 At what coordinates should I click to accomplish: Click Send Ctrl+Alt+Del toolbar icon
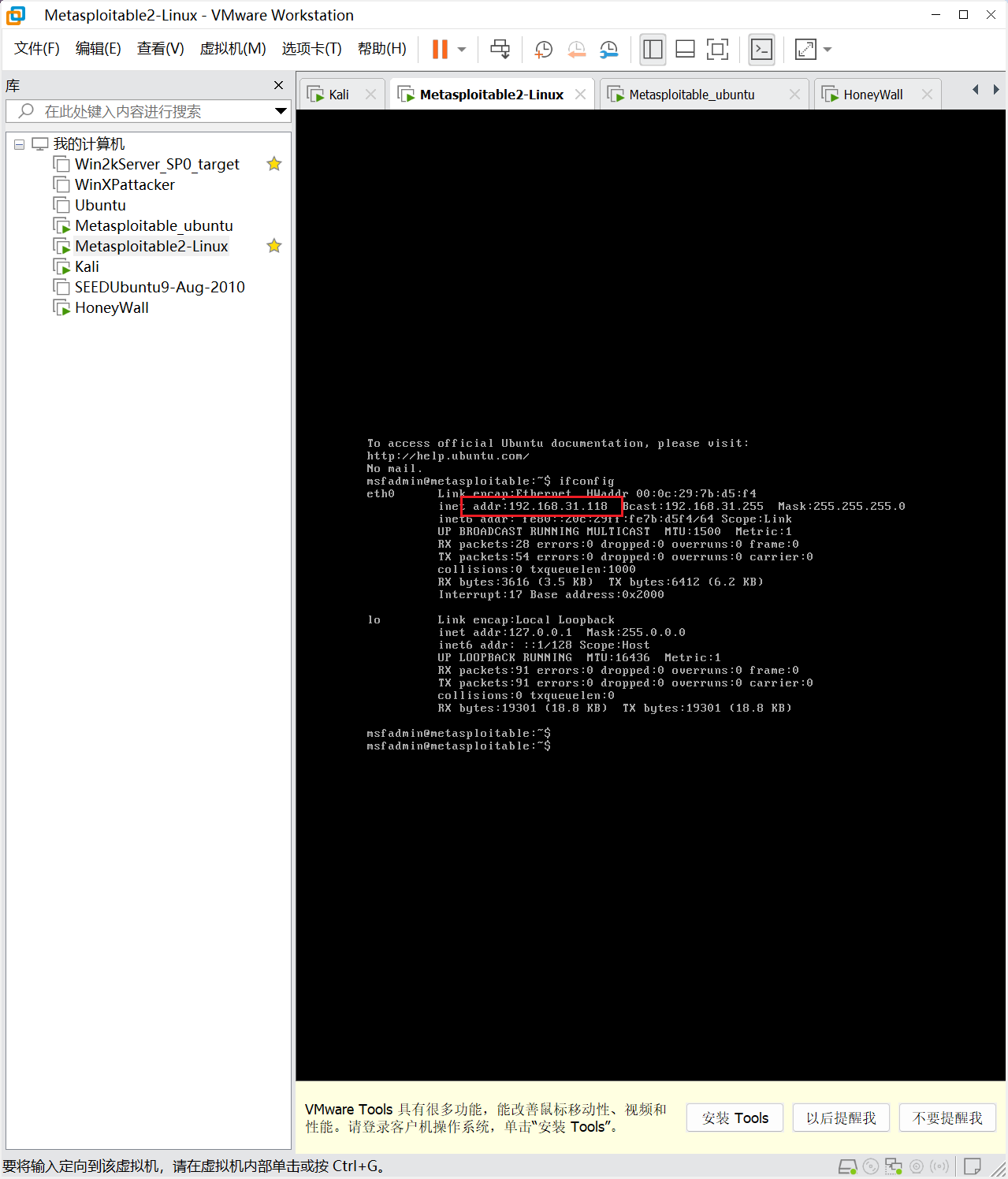500,49
